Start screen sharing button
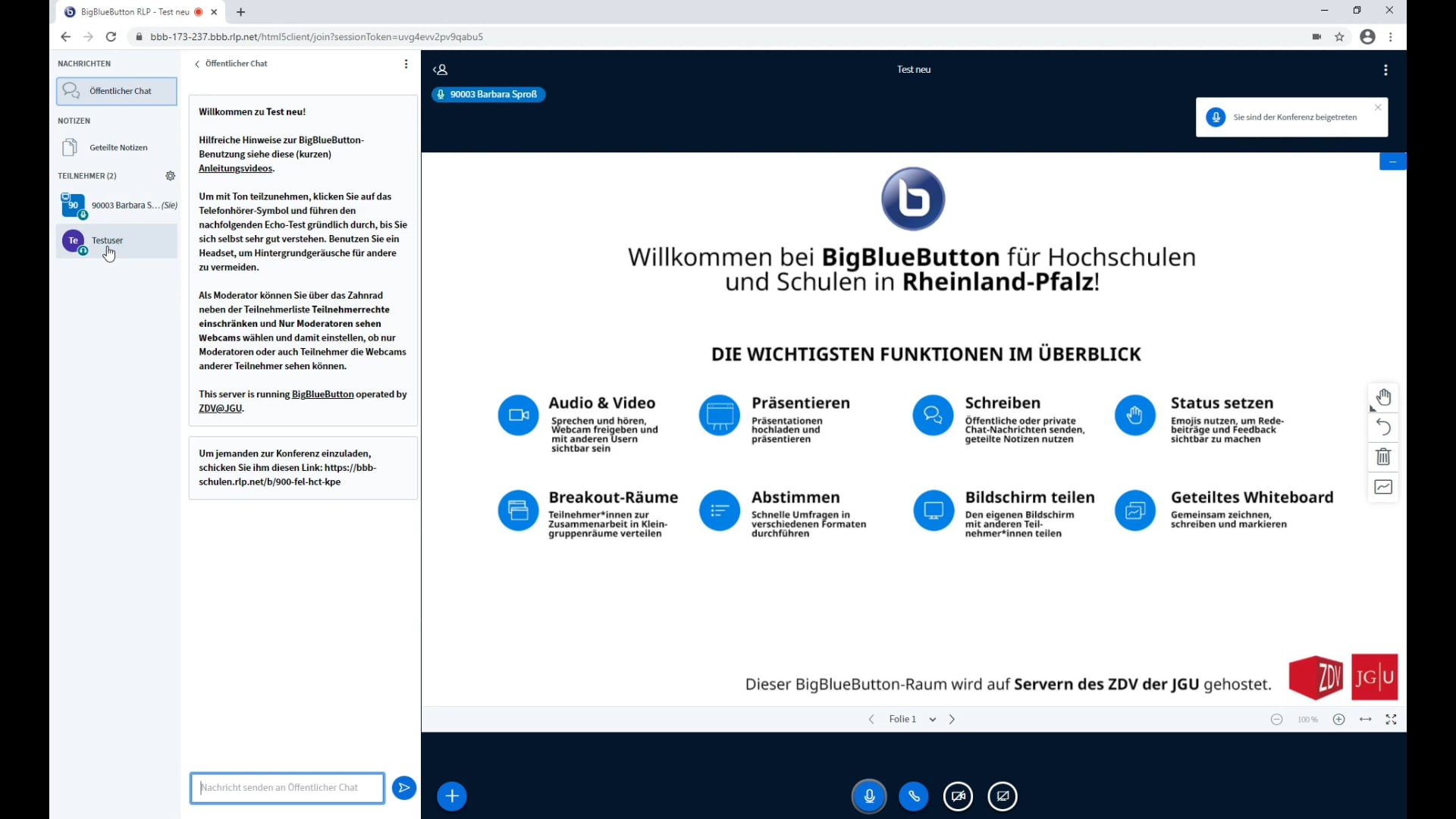 (1003, 796)
